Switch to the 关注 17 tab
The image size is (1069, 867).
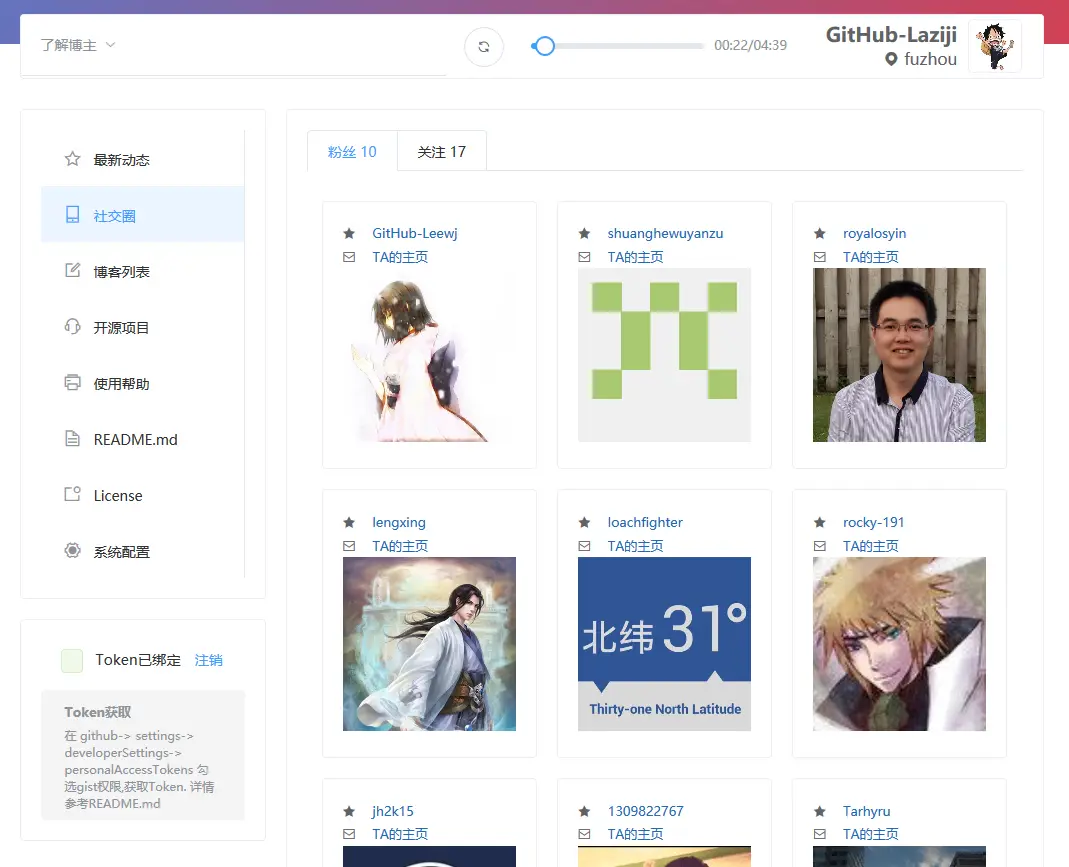tap(442, 151)
